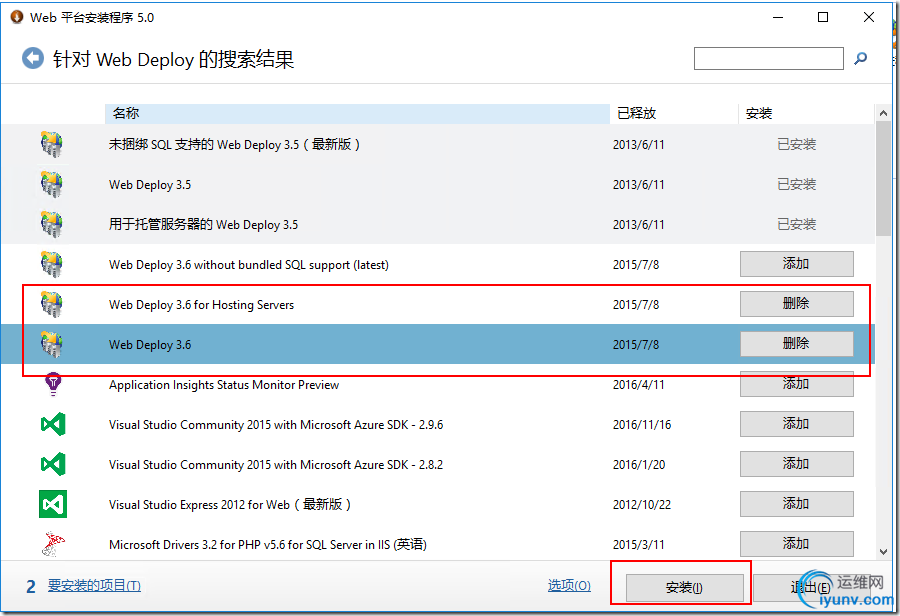Viewport: 900px width, 616px height.
Task: Go back using the blue arrow icon
Action: [33, 58]
